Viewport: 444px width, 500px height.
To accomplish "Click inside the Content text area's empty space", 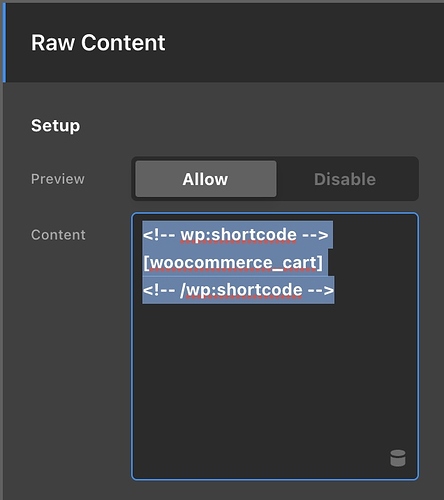I will click(275, 383).
